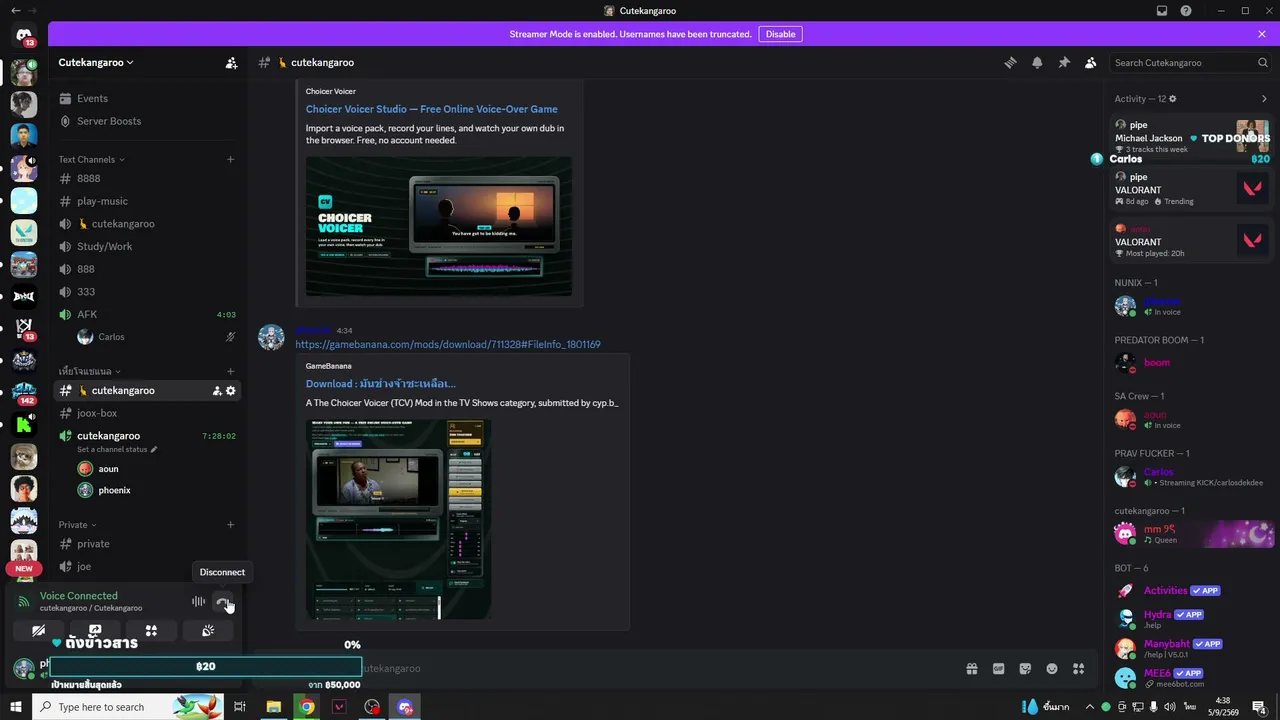Open Hydra bot in member list
The width and height of the screenshot is (1280, 720).
coord(1191,619)
